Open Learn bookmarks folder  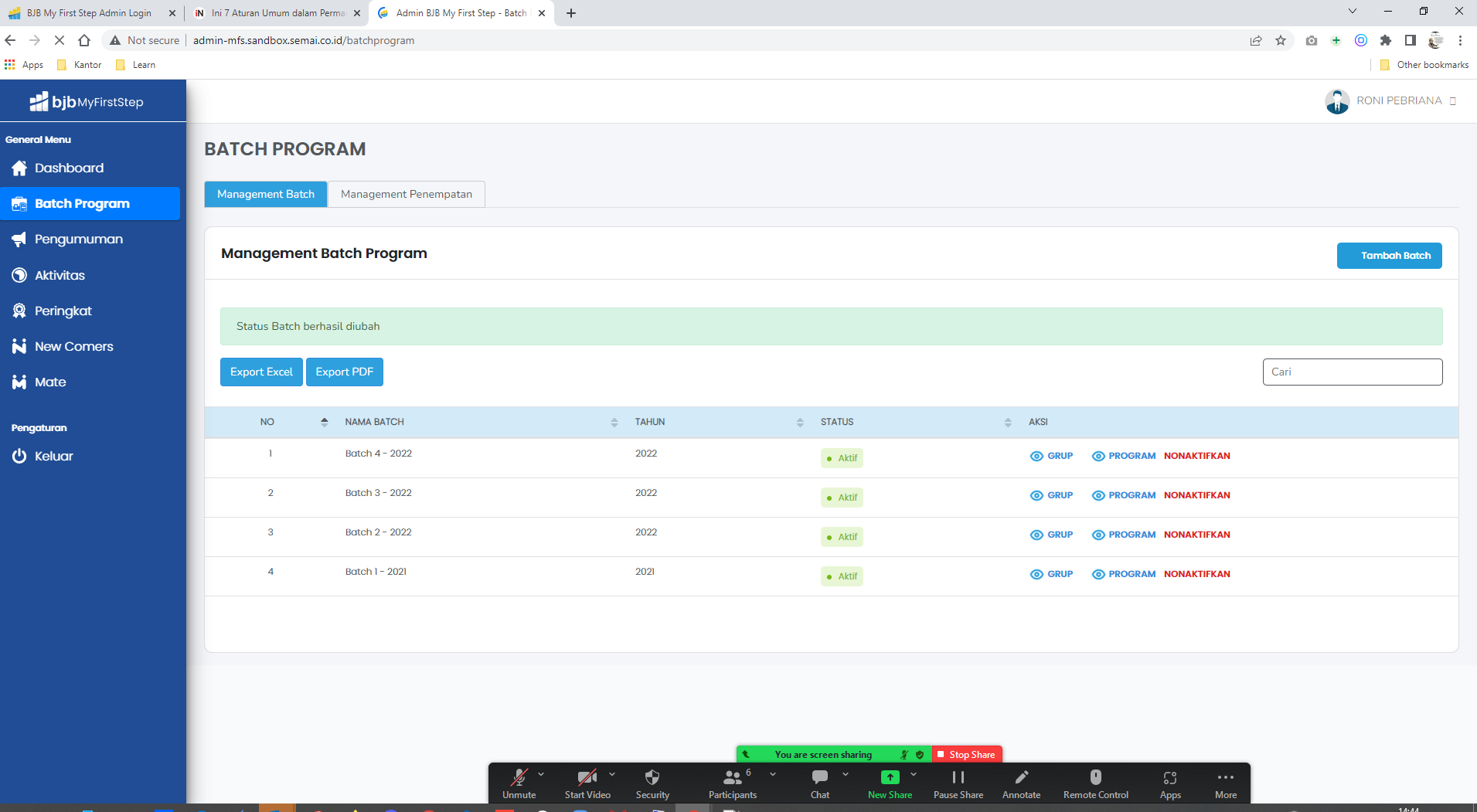point(135,65)
